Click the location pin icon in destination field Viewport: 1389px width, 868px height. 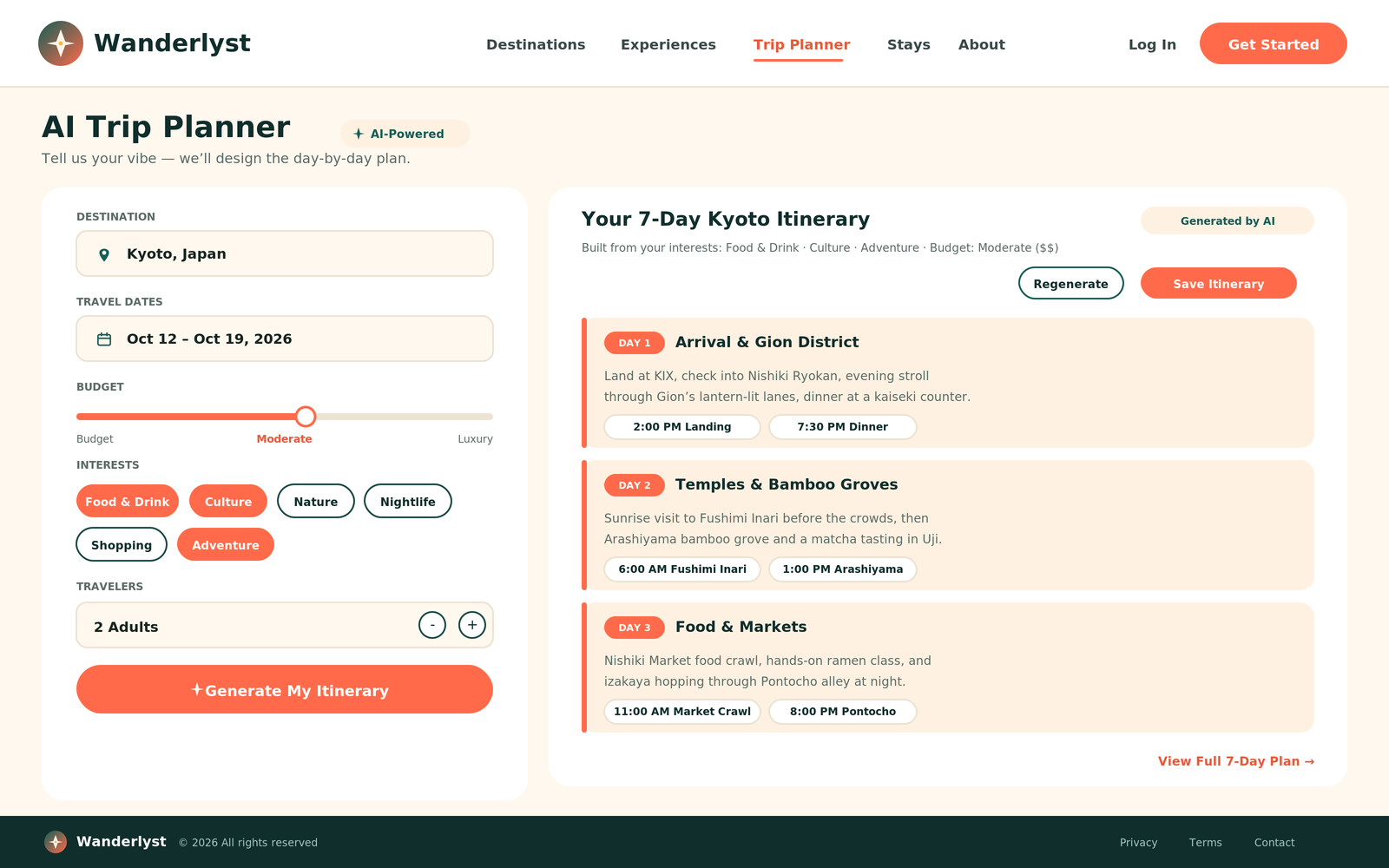coord(104,254)
